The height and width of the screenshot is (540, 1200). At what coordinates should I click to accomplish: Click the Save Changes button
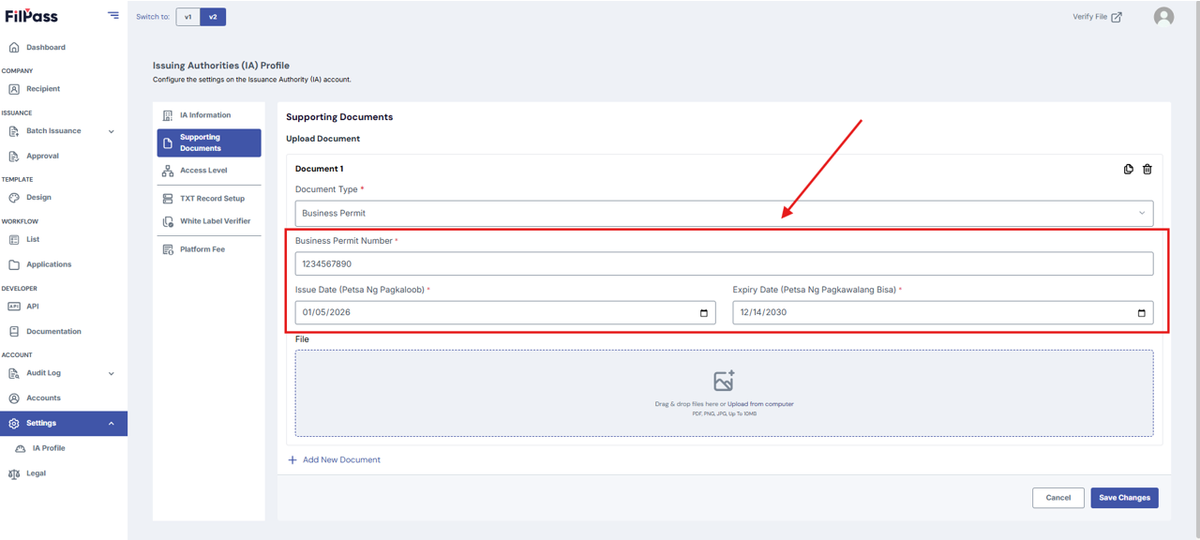1125,497
